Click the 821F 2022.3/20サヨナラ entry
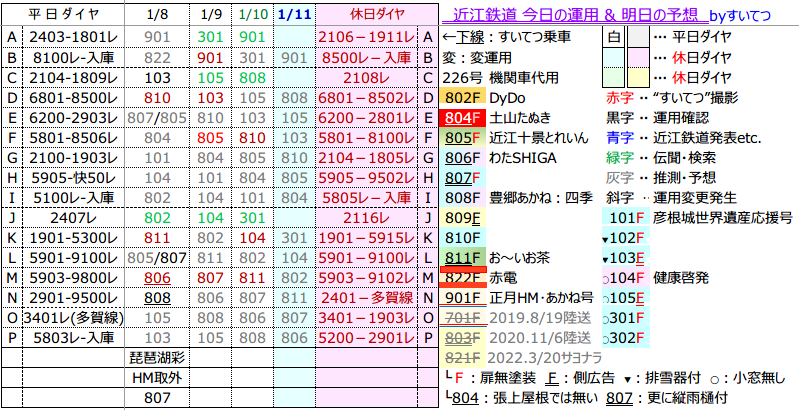This screenshot has height=410, width=799. coord(523,358)
